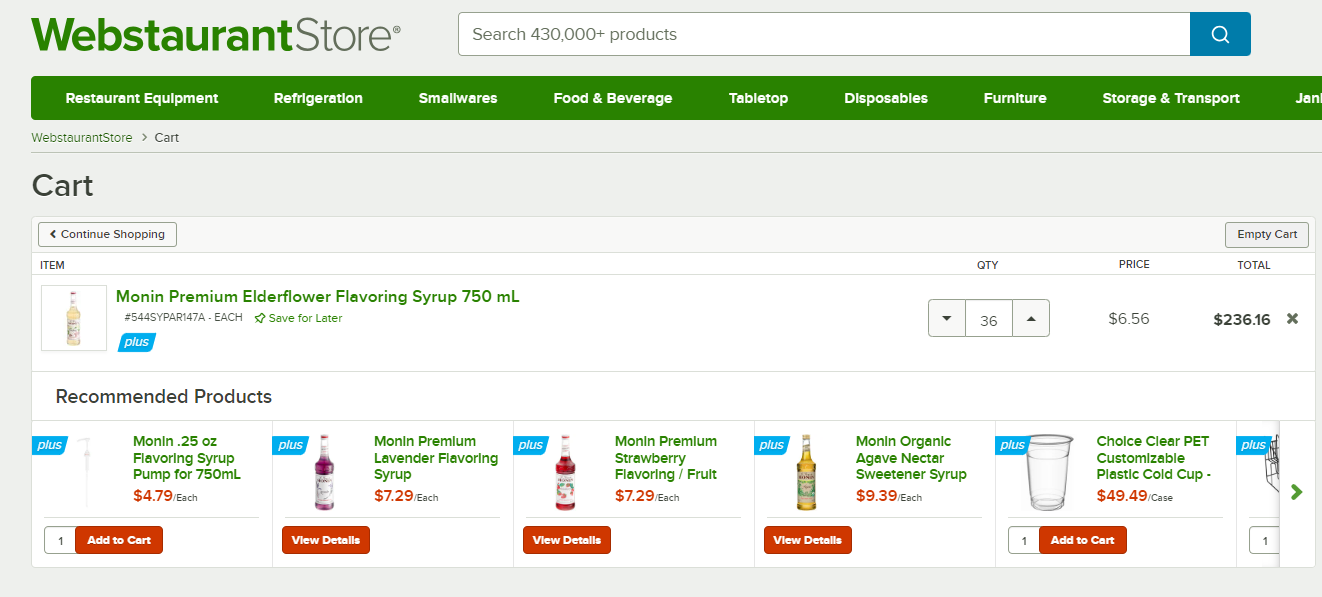Click the blue search magnifier button
This screenshot has width=1322, height=597.
click(x=1220, y=34)
